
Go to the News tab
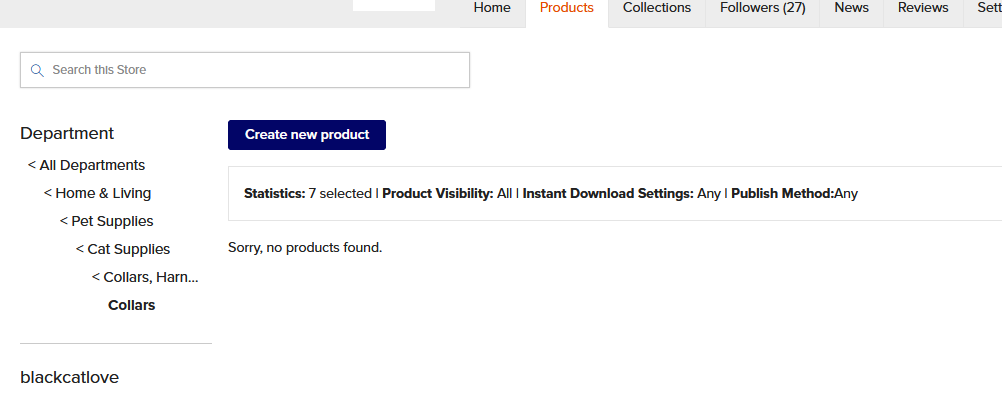851,8
